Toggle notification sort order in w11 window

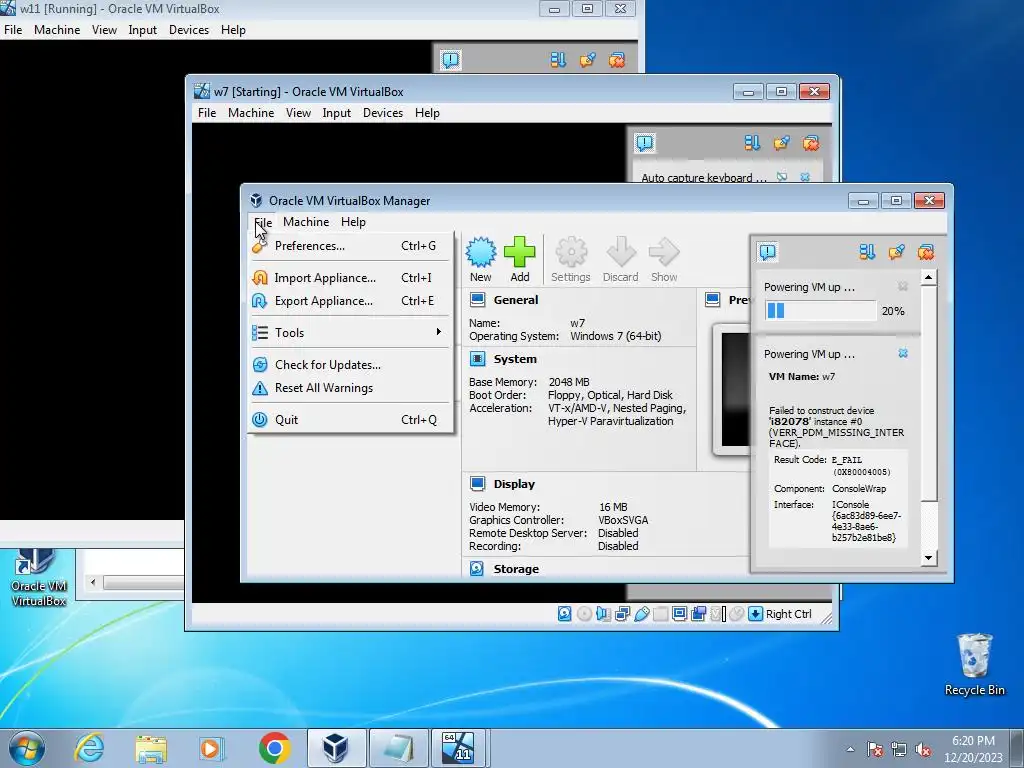pos(558,60)
